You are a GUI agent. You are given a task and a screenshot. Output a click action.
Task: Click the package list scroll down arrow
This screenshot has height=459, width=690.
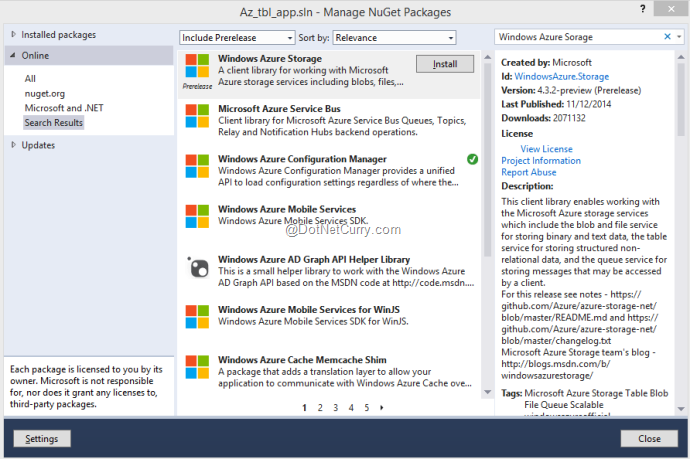pos(487,392)
